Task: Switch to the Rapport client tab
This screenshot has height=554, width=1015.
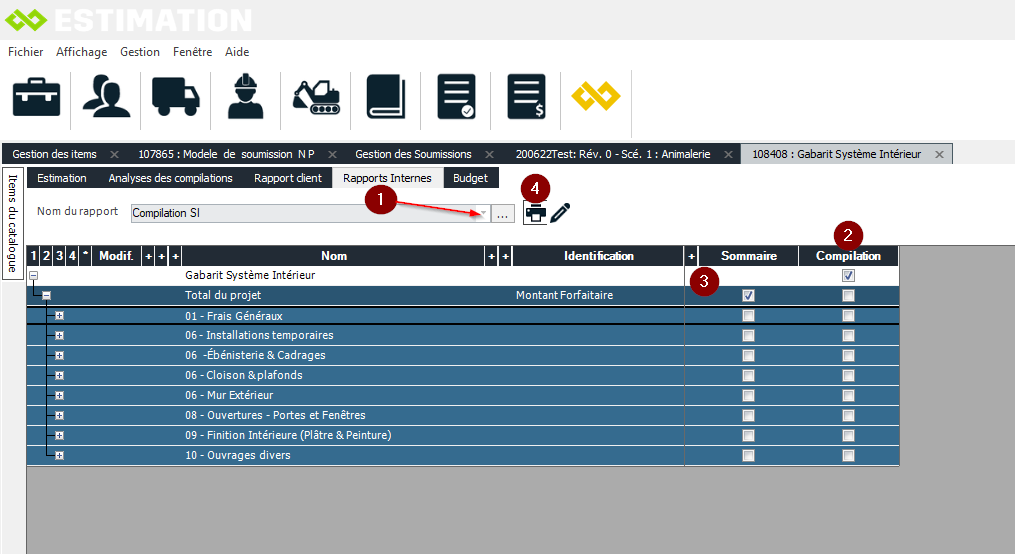Action: [x=287, y=178]
